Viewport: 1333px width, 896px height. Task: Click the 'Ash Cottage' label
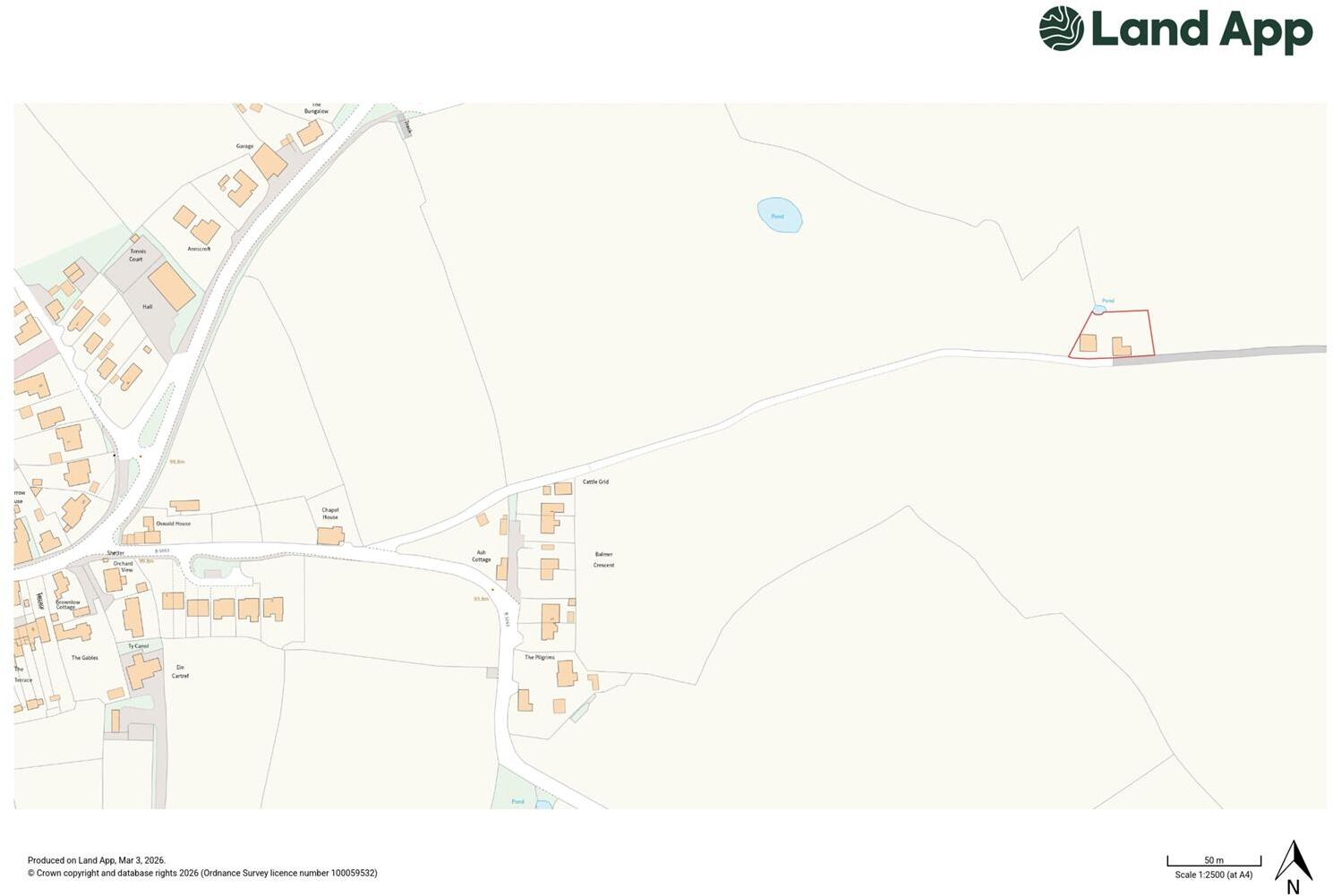[482, 556]
